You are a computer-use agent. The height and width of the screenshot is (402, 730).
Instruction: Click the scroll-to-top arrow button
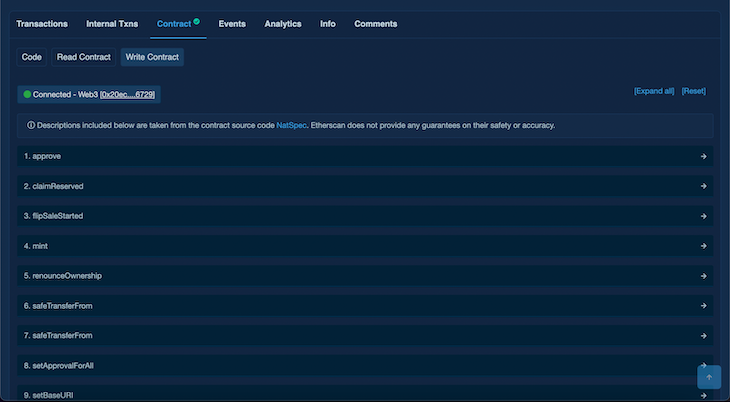click(x=709, y=377)
